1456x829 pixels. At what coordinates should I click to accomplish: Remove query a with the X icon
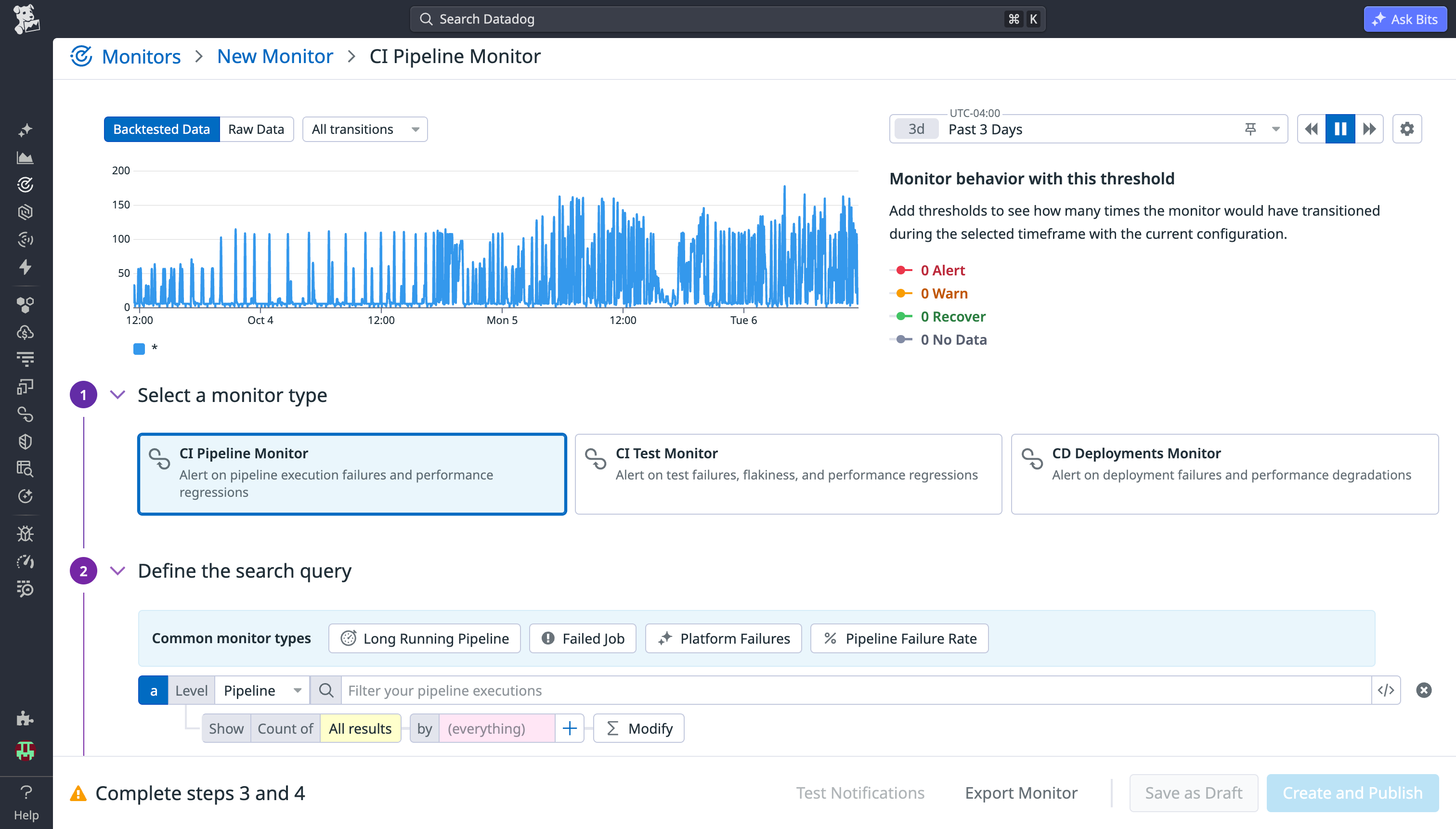click(1424, 690)
